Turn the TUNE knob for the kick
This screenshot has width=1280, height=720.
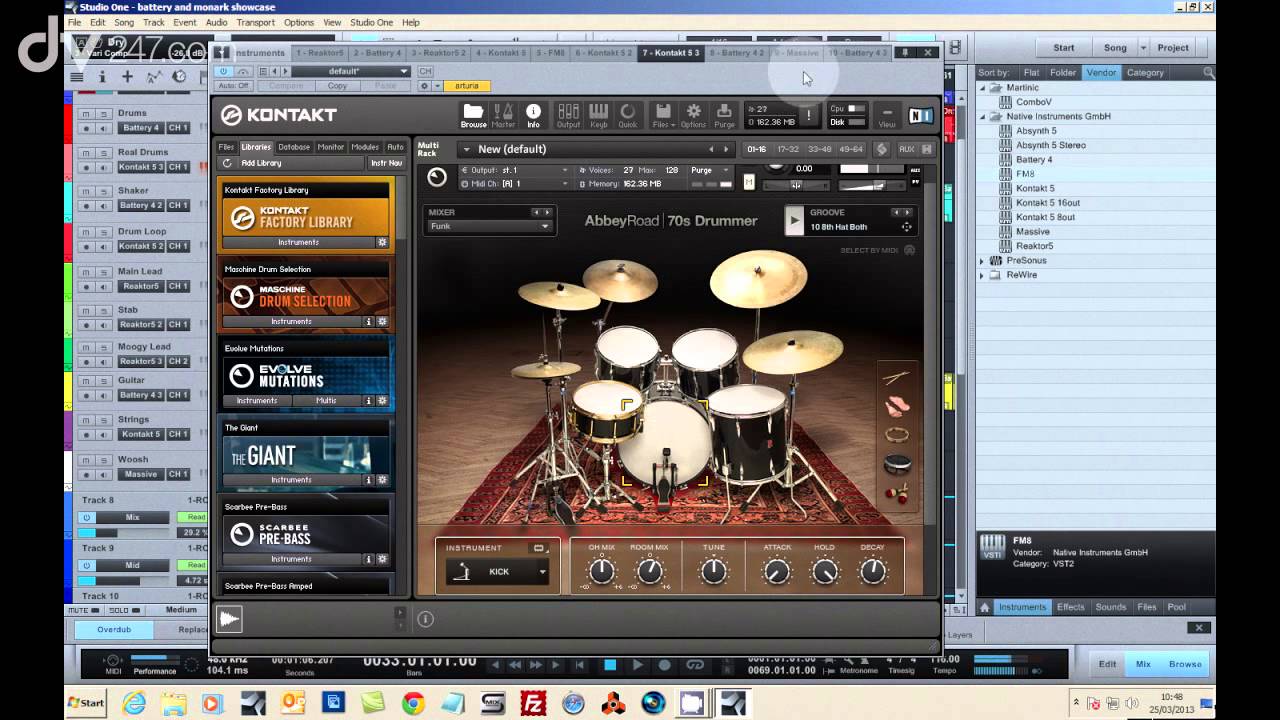(x=713, y=572)
